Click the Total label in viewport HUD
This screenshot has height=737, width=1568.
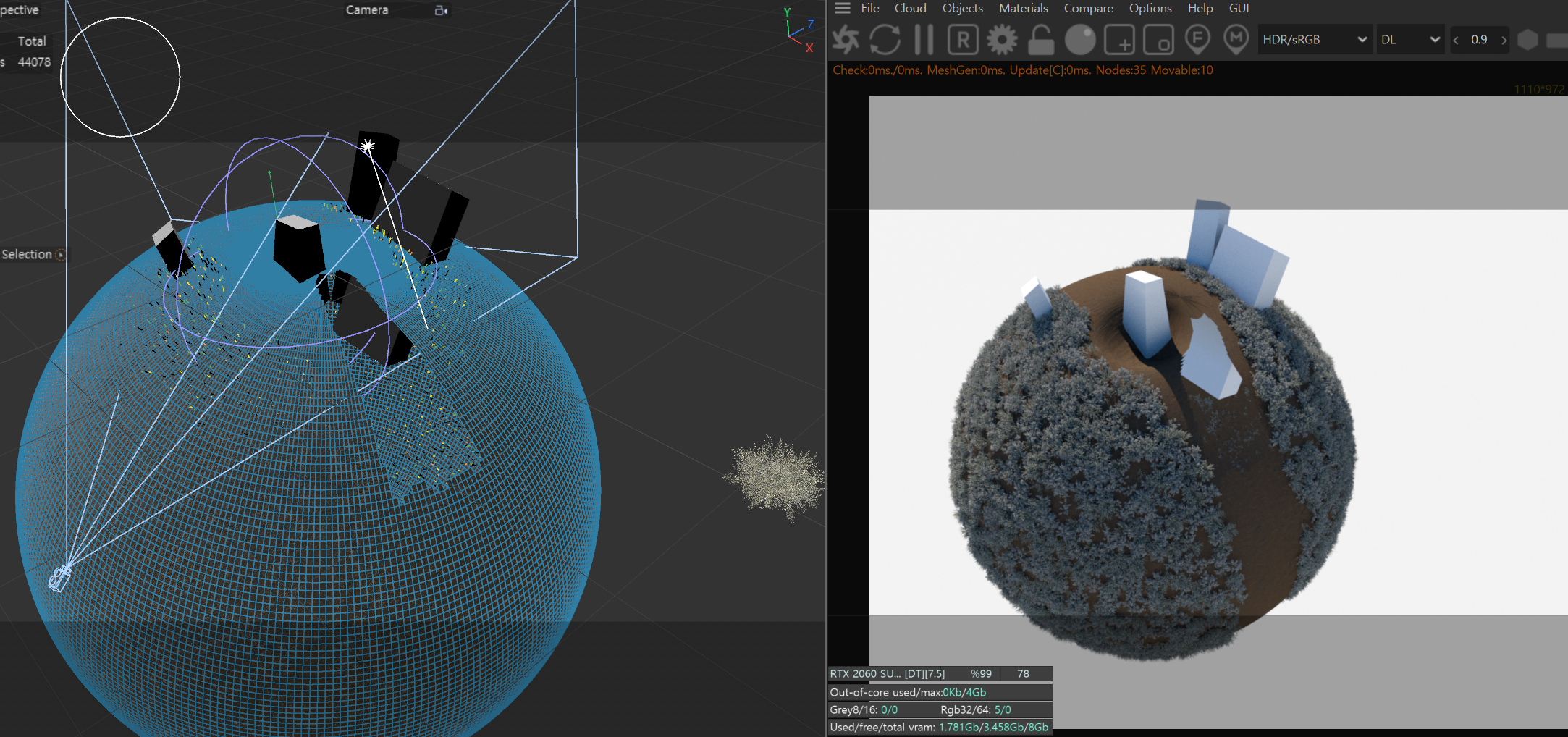coord(32,41)
